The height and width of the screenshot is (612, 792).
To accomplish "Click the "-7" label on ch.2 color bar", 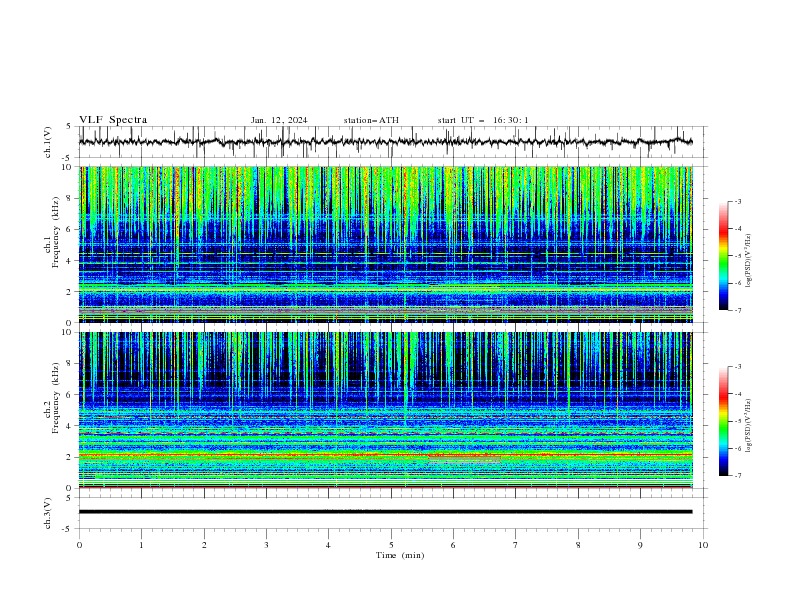I will [737, 476].
